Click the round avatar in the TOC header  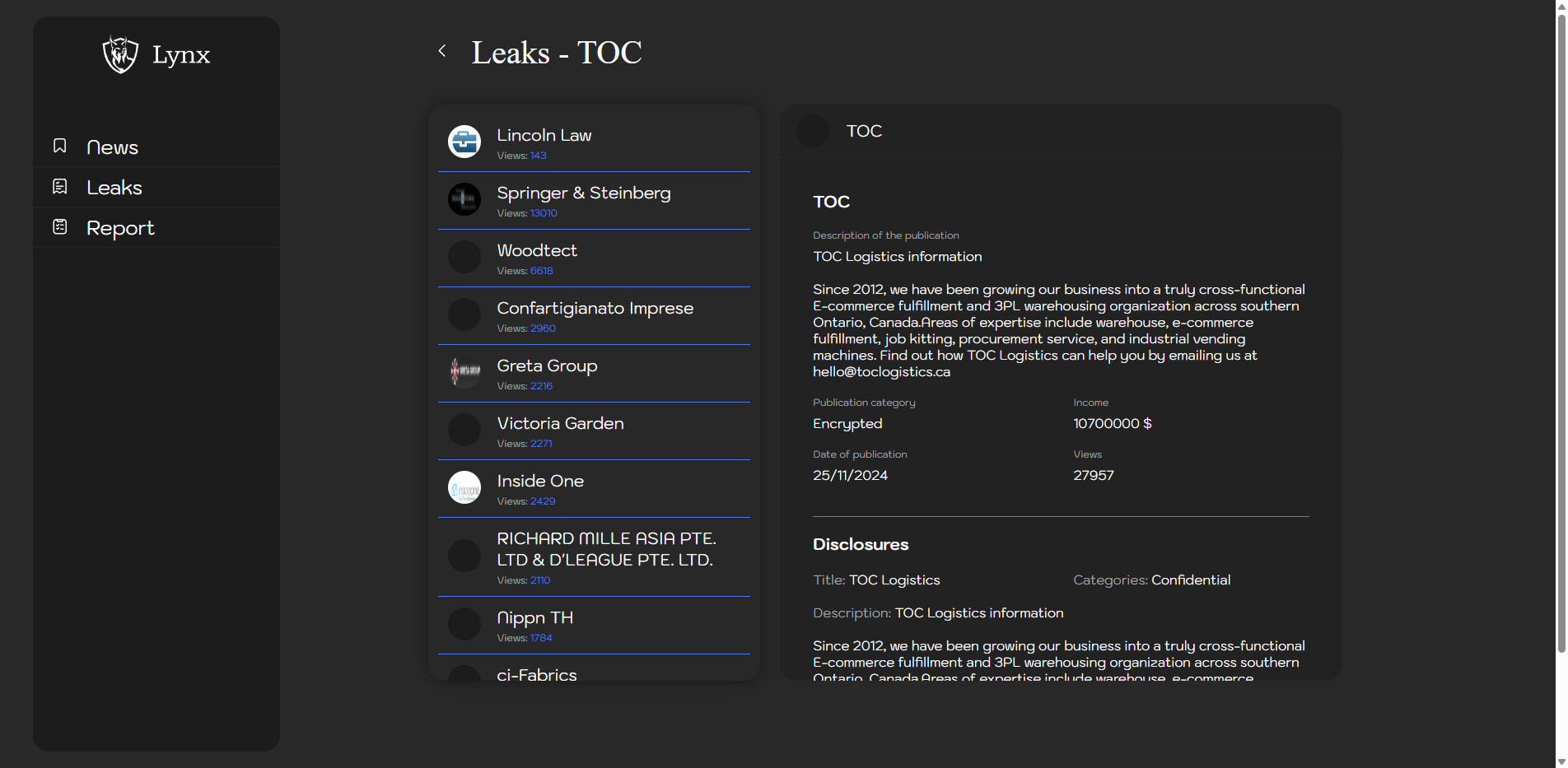pos(813,132)
